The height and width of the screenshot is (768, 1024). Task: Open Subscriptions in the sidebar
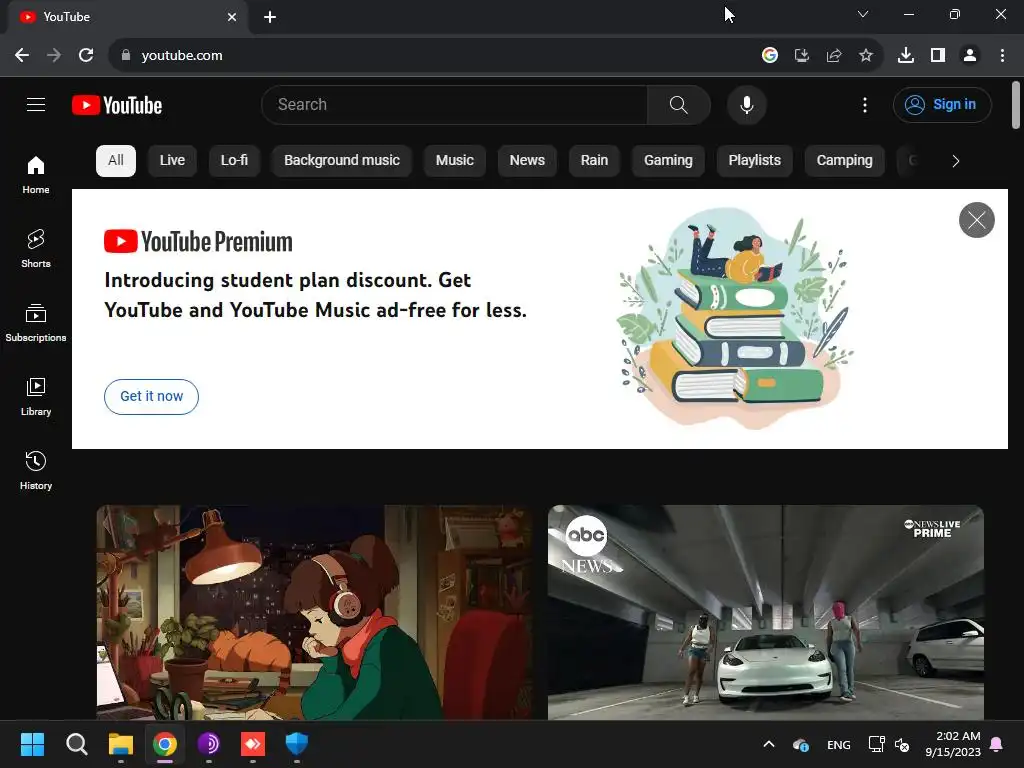[x=36, y=323]
